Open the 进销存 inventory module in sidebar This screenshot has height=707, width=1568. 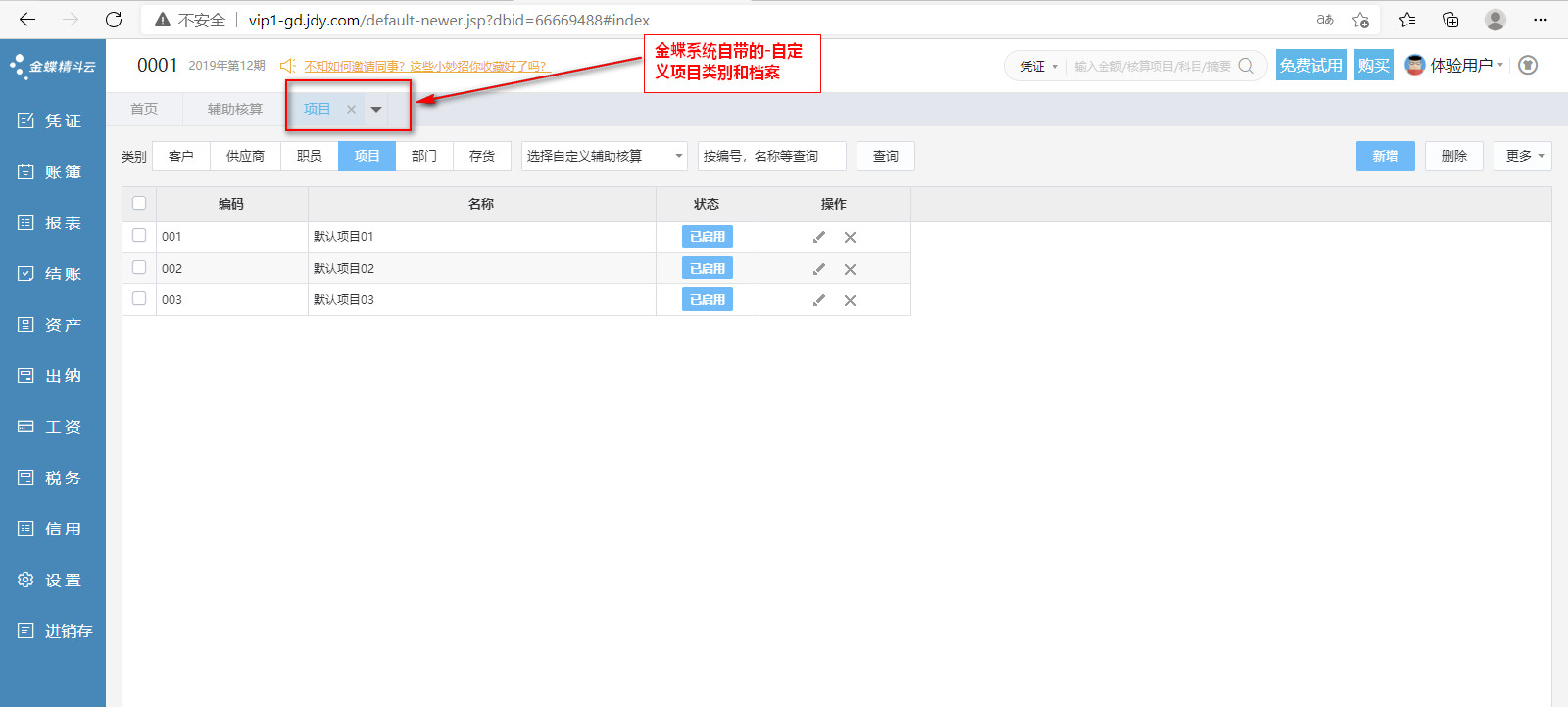(x=55, y=631)
